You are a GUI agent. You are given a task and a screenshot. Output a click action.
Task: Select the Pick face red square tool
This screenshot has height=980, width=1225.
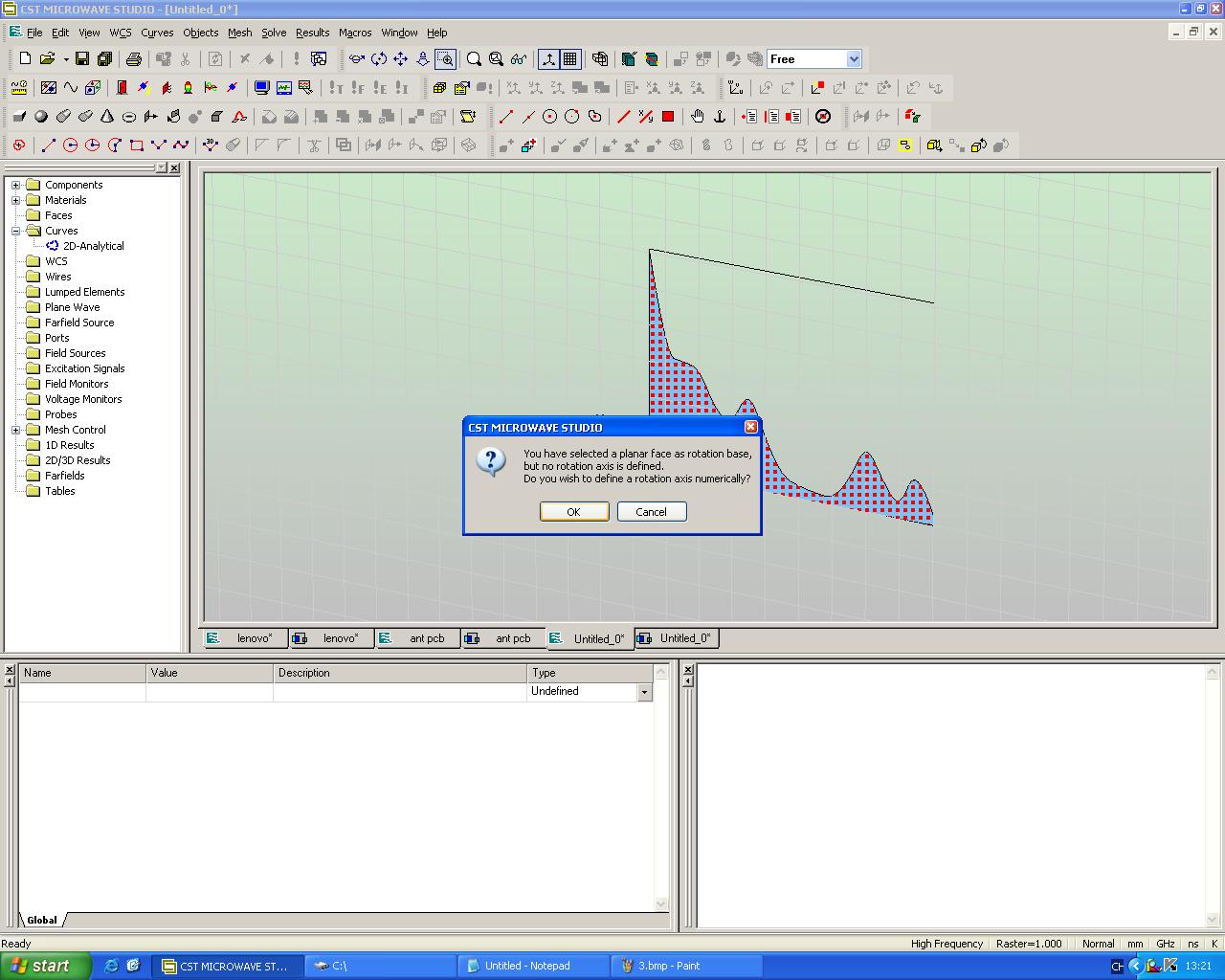click(668, 117)
